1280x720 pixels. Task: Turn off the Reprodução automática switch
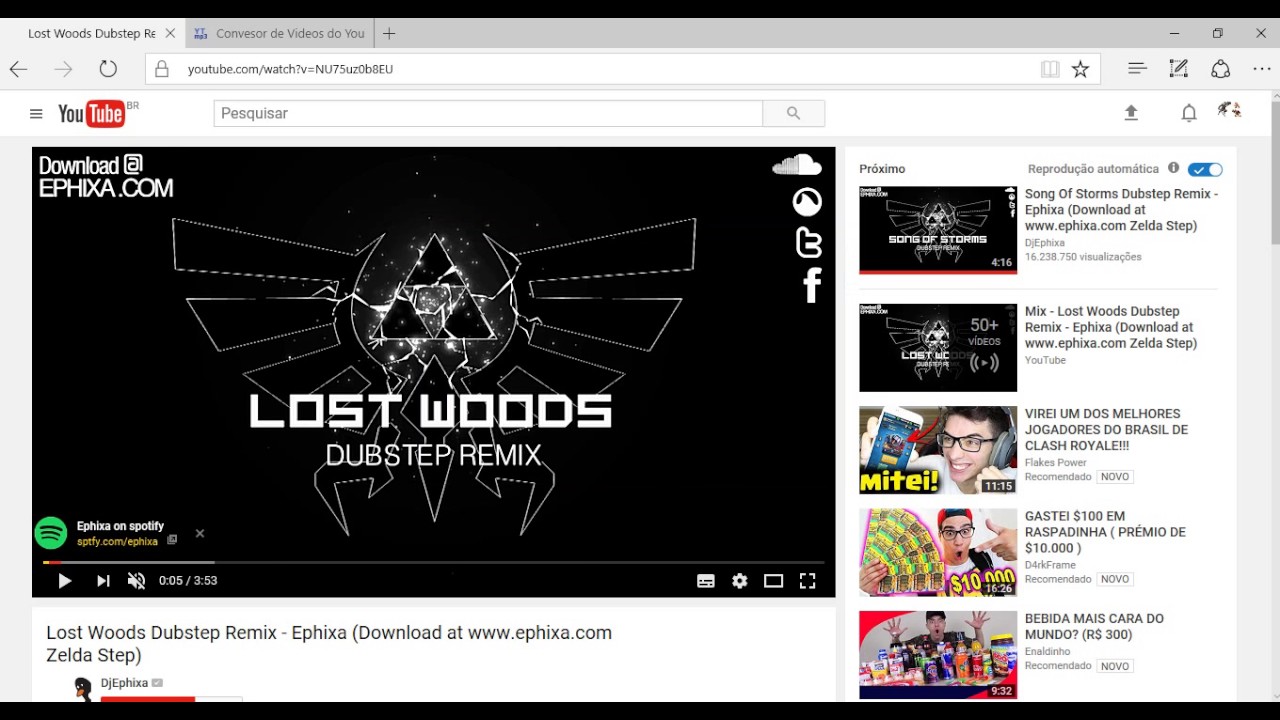click(x=1205, y=170)
